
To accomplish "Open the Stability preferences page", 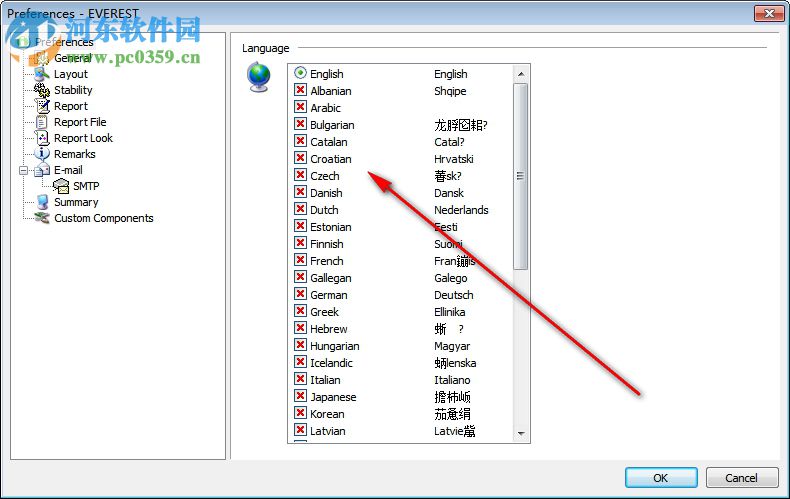I will (x=74, y=90).
